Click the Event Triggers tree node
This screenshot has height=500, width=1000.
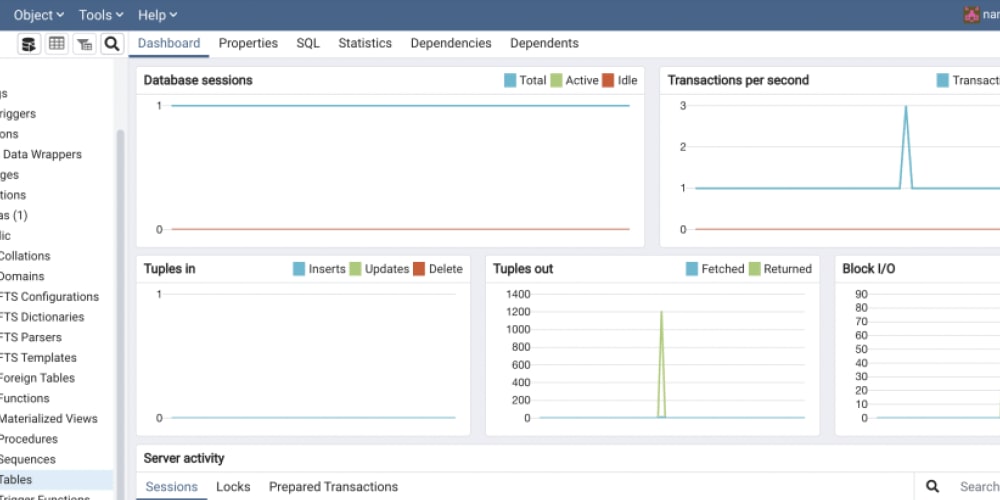pyautogui.click(x=18, y=114)
